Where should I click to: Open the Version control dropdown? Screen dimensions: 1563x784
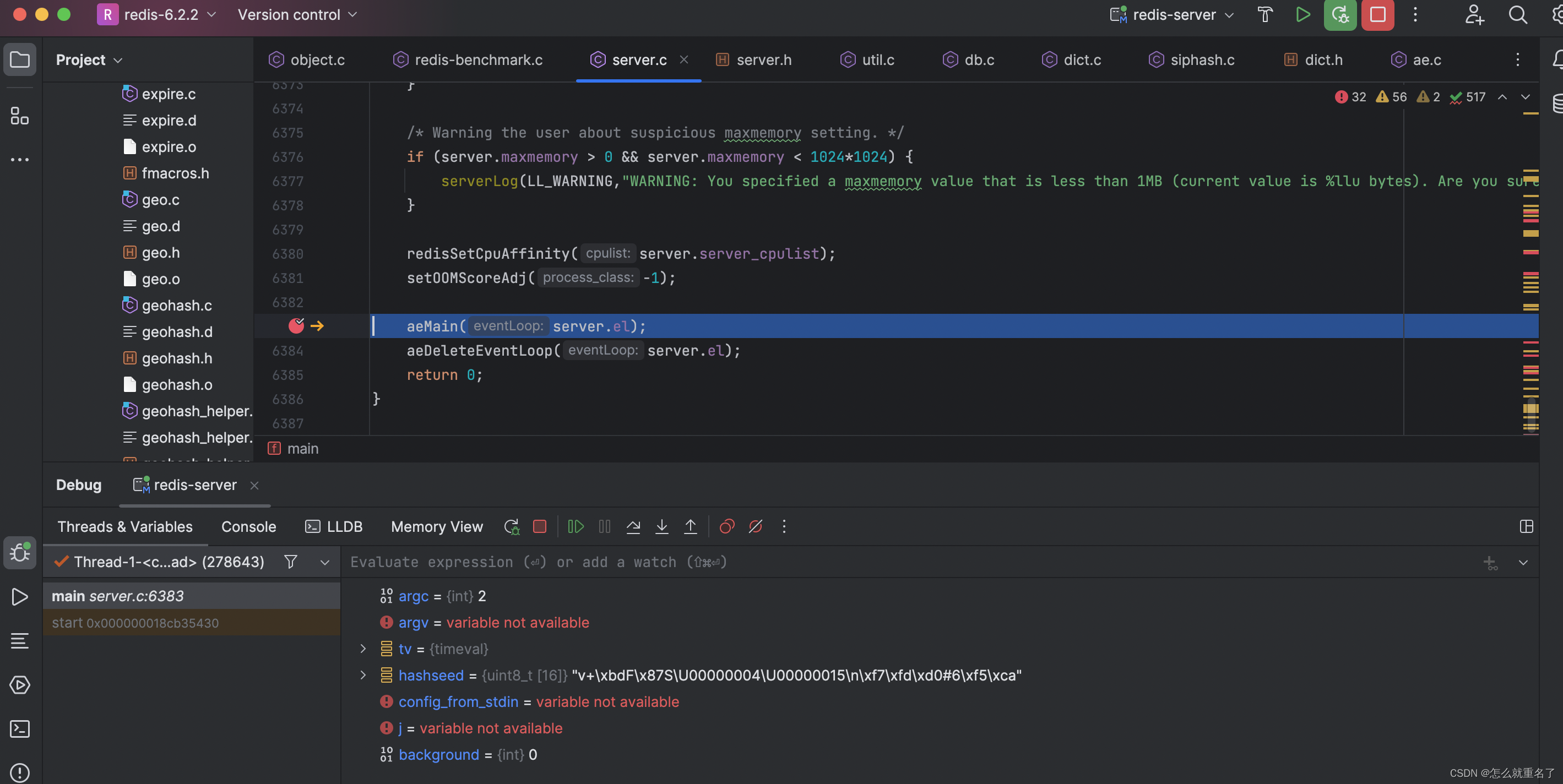tap(297, 14)
